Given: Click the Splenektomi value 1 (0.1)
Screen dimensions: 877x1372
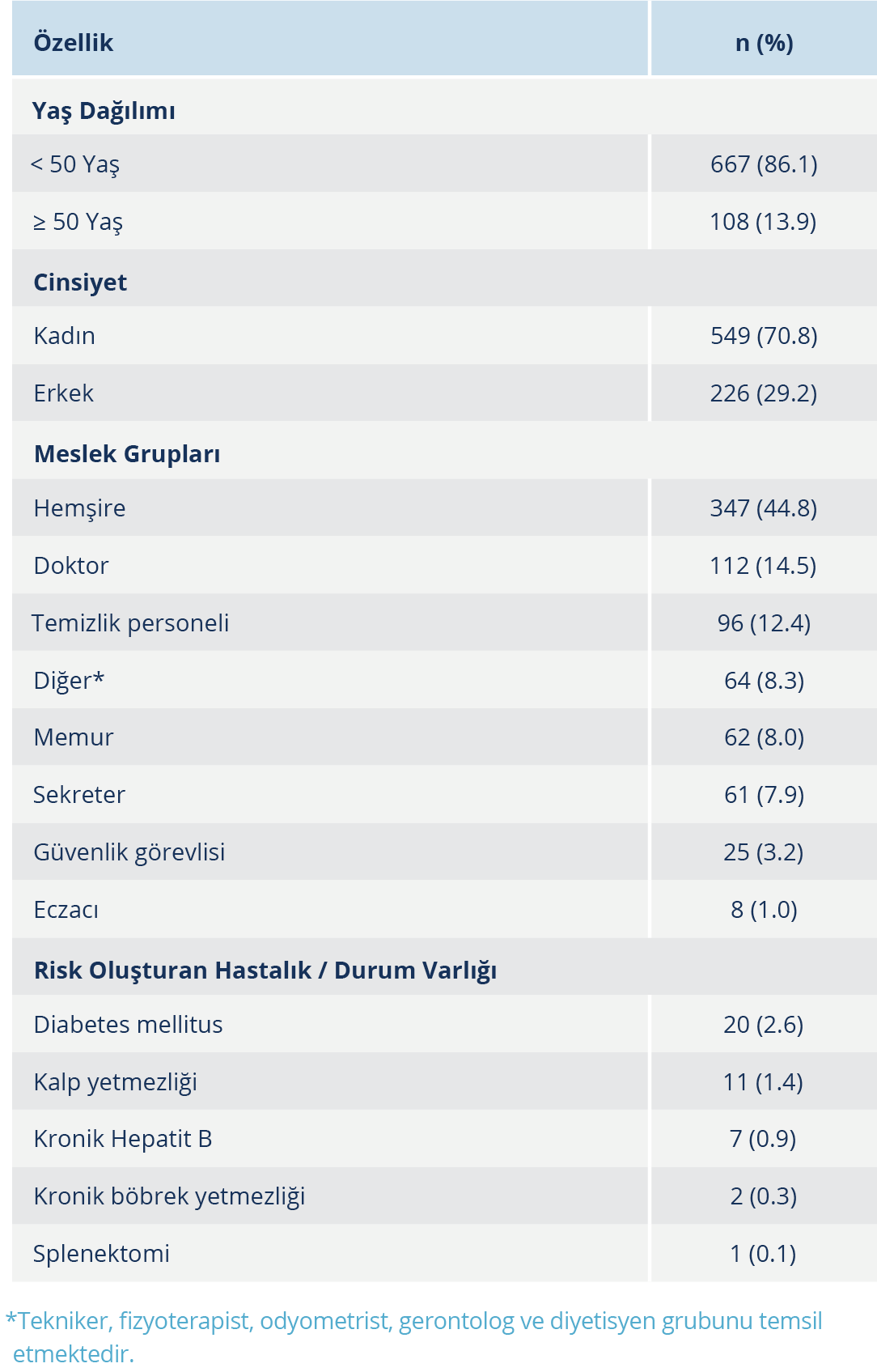Looking at the screenshot, I should click(763, 1254).
